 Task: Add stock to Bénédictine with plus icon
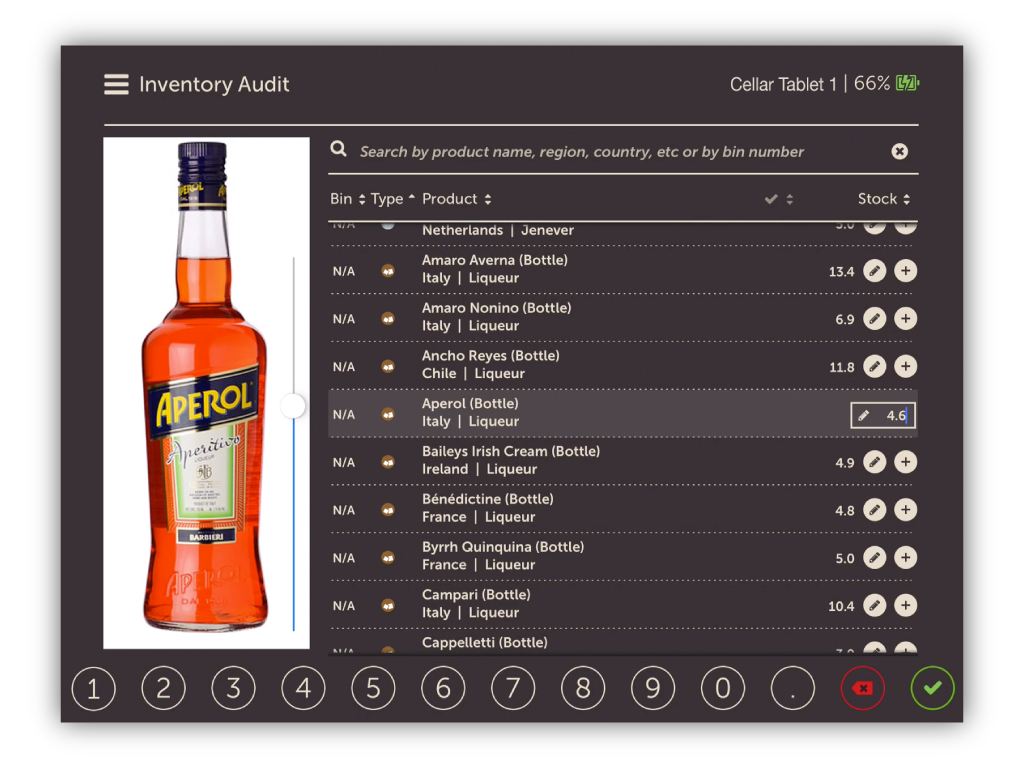[x=905, y=509]
